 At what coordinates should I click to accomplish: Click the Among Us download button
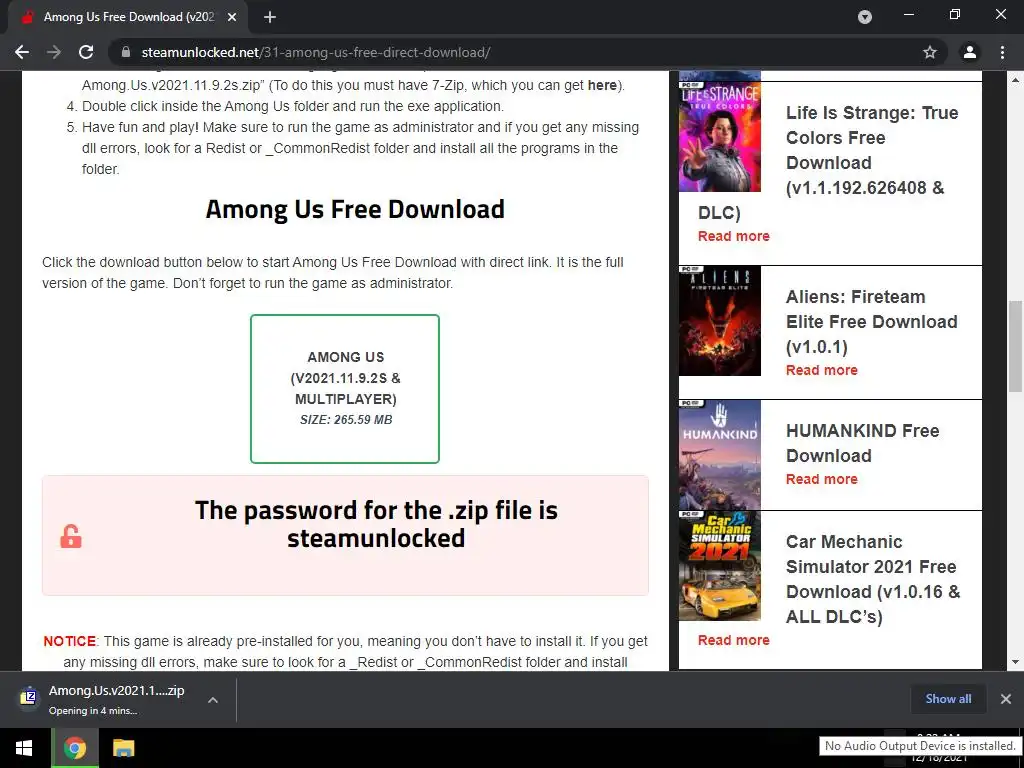pos(345,389)
